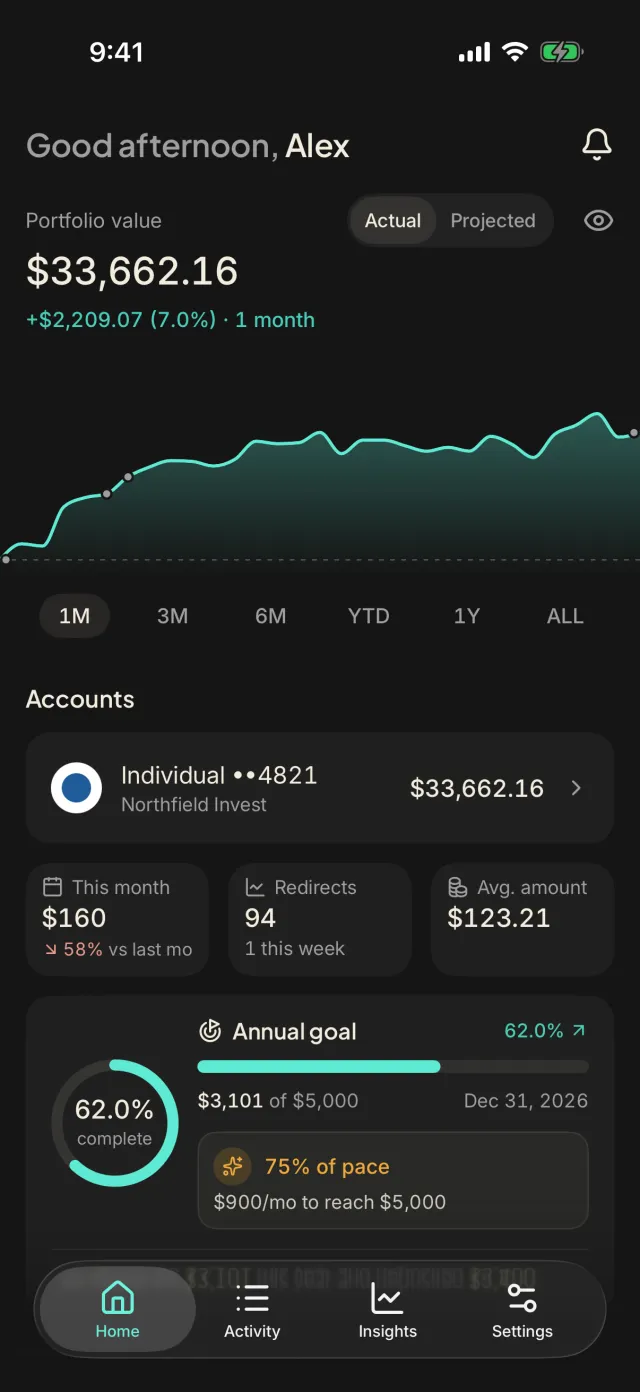Tap the Northfield Invest account logo

tap(76, 788)
